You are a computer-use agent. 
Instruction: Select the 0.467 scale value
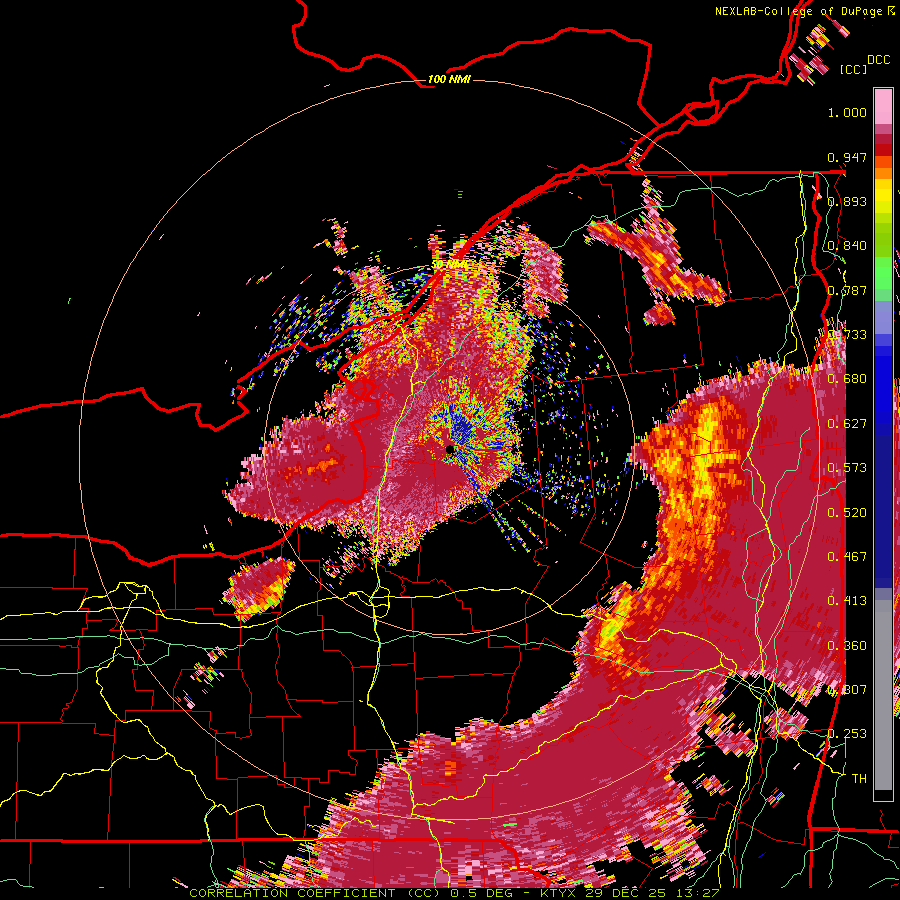pyautogui.click(x=847, y=557)
